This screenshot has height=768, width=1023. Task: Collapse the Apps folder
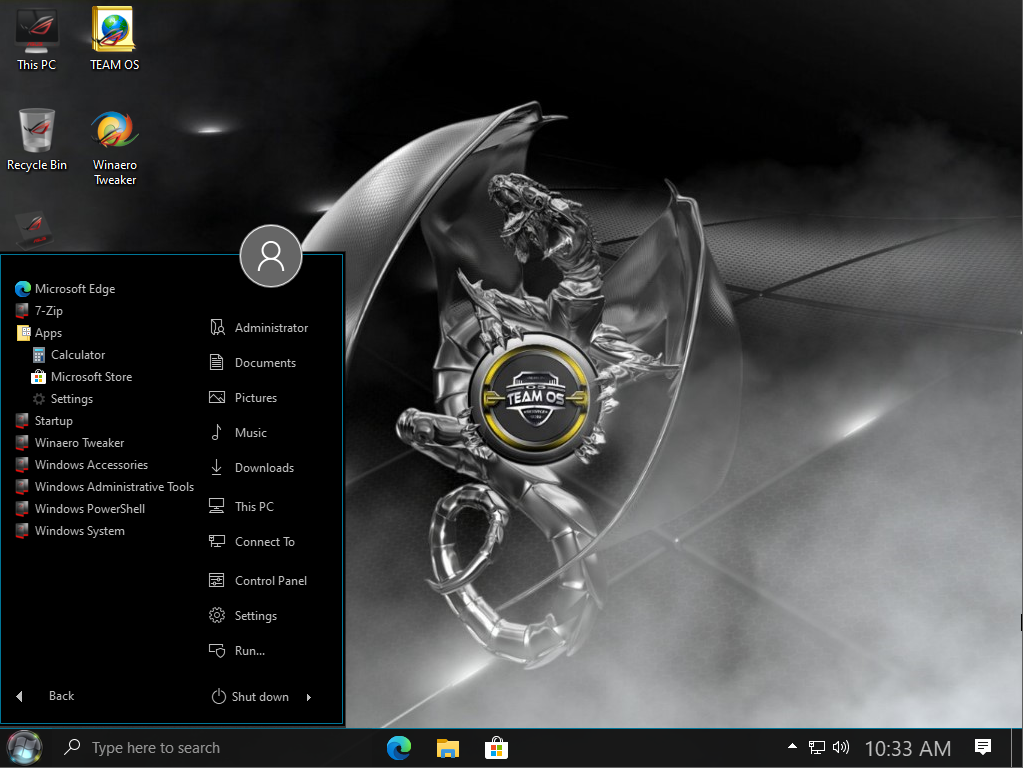pos(39,333)
